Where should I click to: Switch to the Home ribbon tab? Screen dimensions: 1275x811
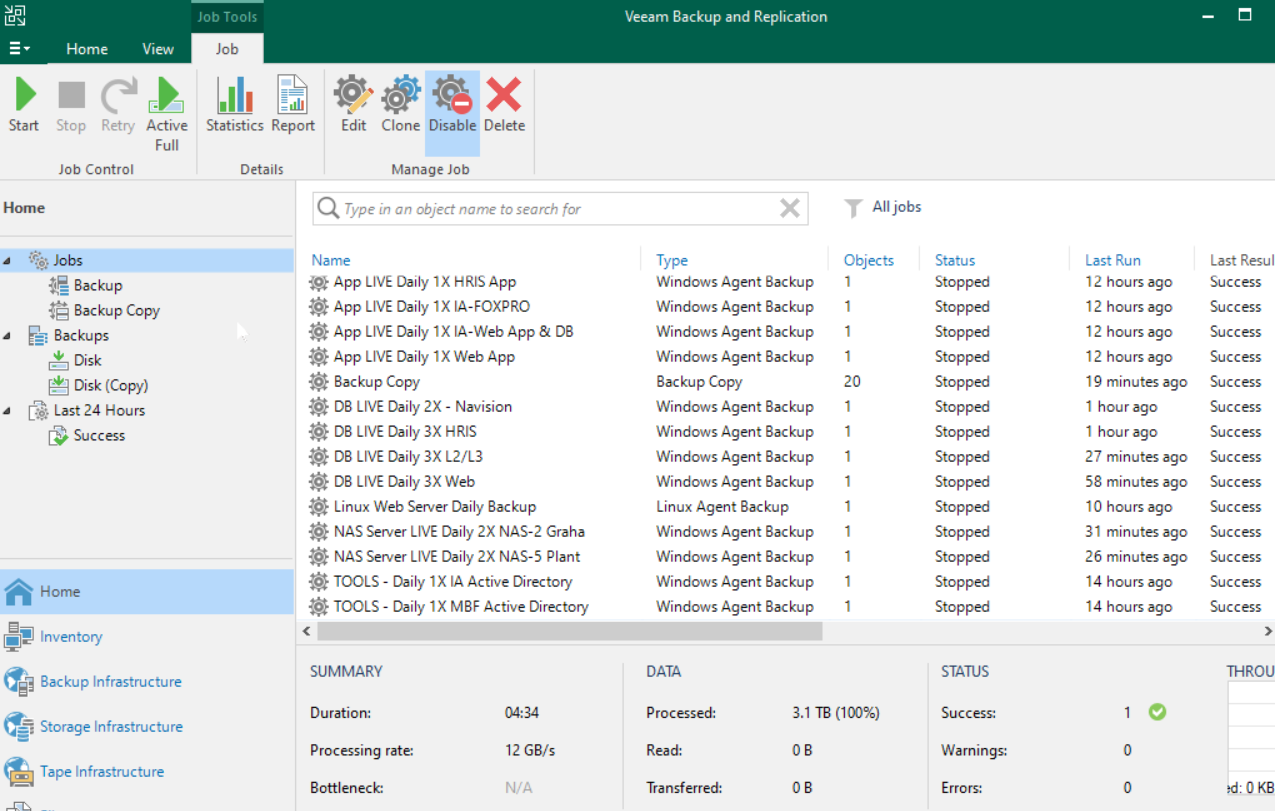pos(87,49)
